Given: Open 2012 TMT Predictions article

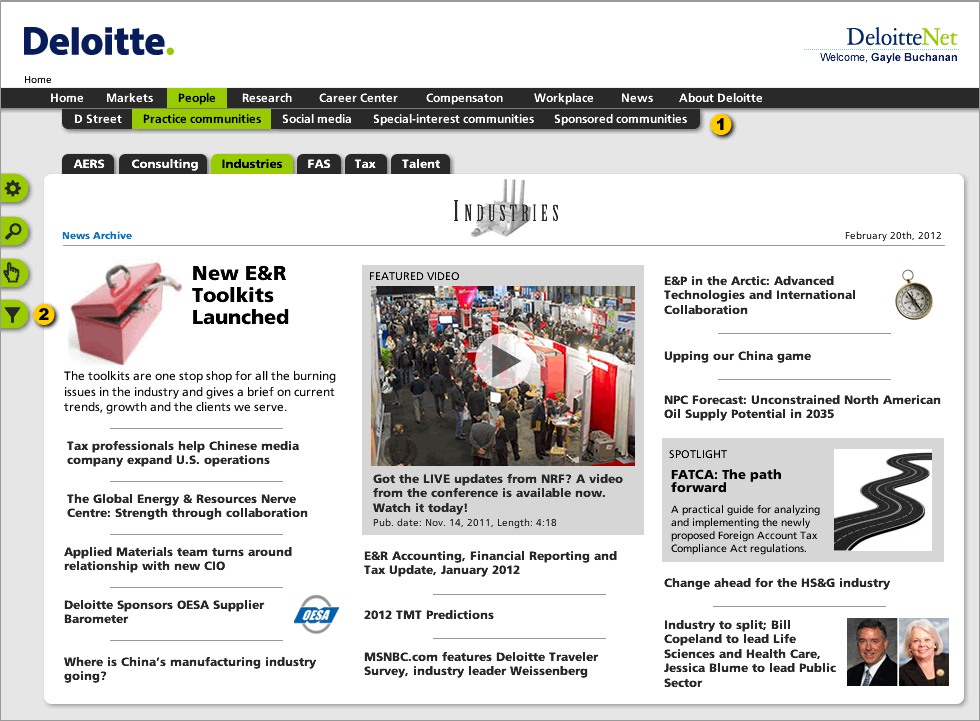Looking at the screenshot, I should pyautogui.click(x=429, y=615).
